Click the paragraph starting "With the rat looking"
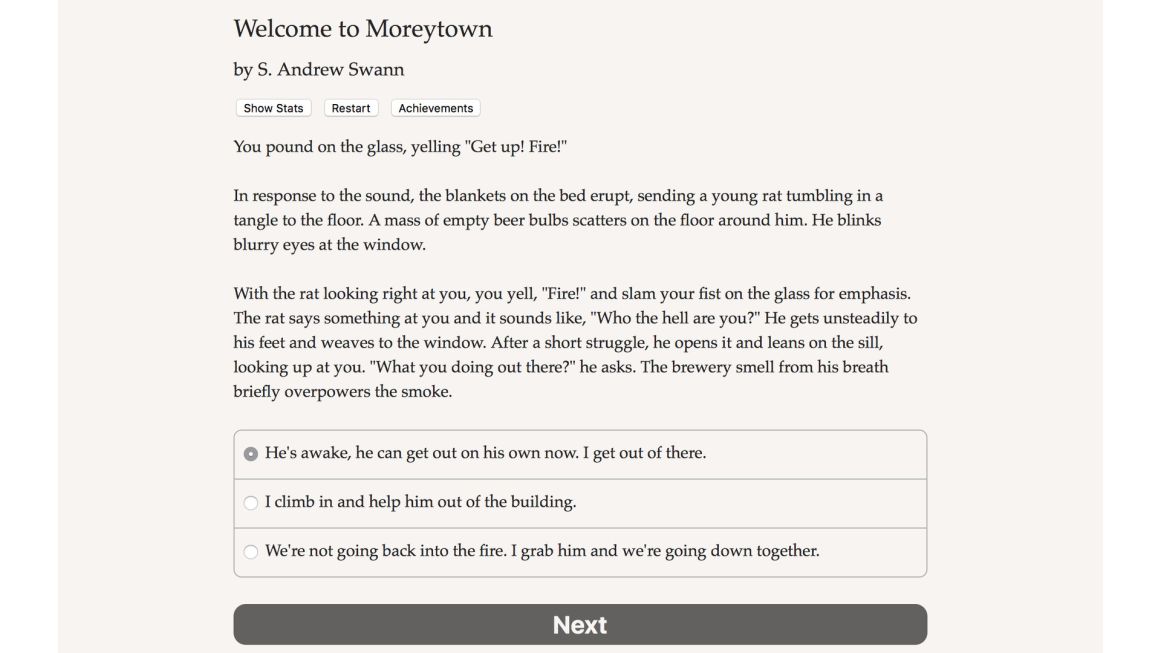 576,342
